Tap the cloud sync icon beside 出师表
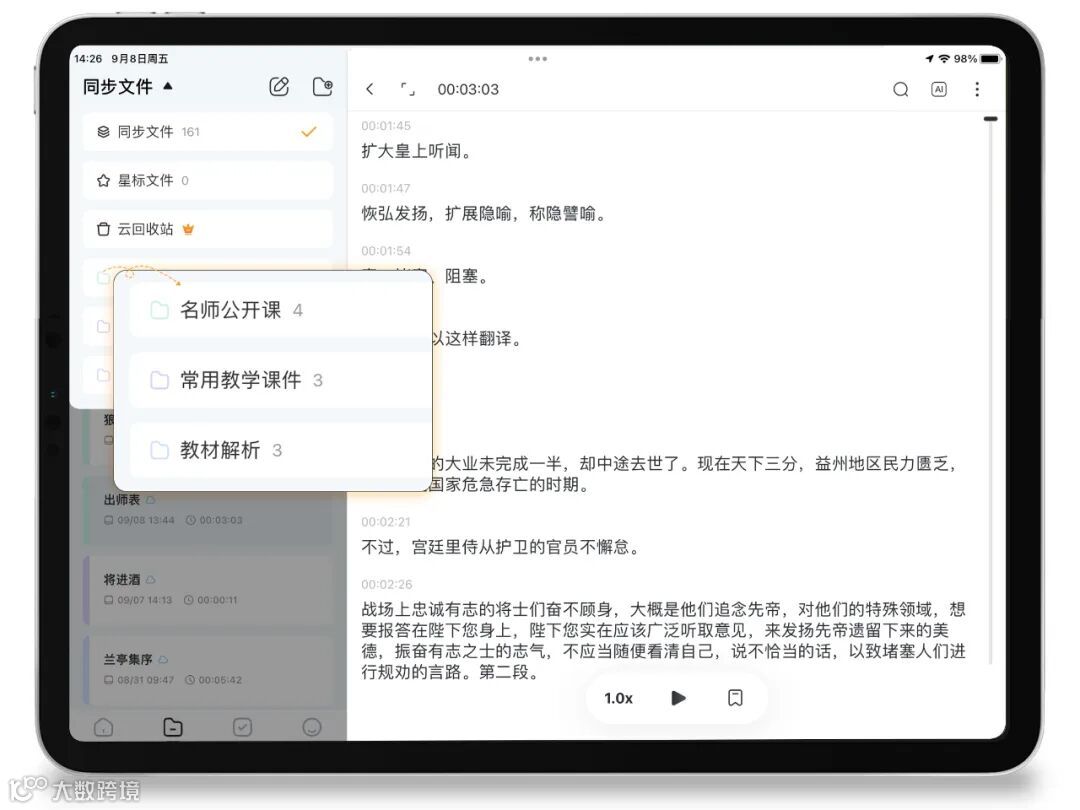Screen dimensions: 1080x810 151,500
